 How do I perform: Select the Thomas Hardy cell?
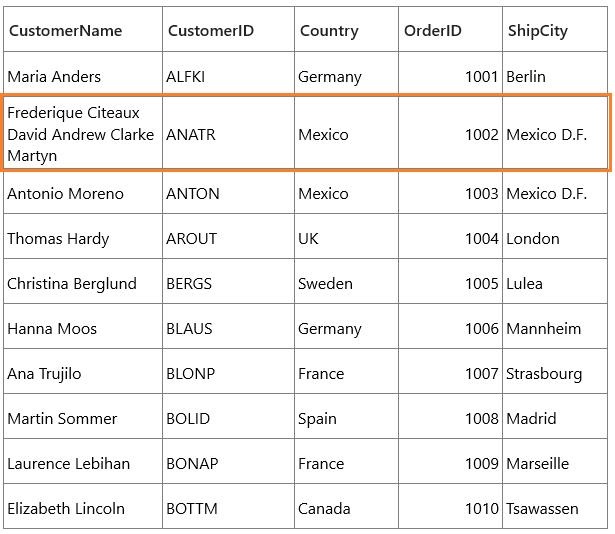coord(83,236)
